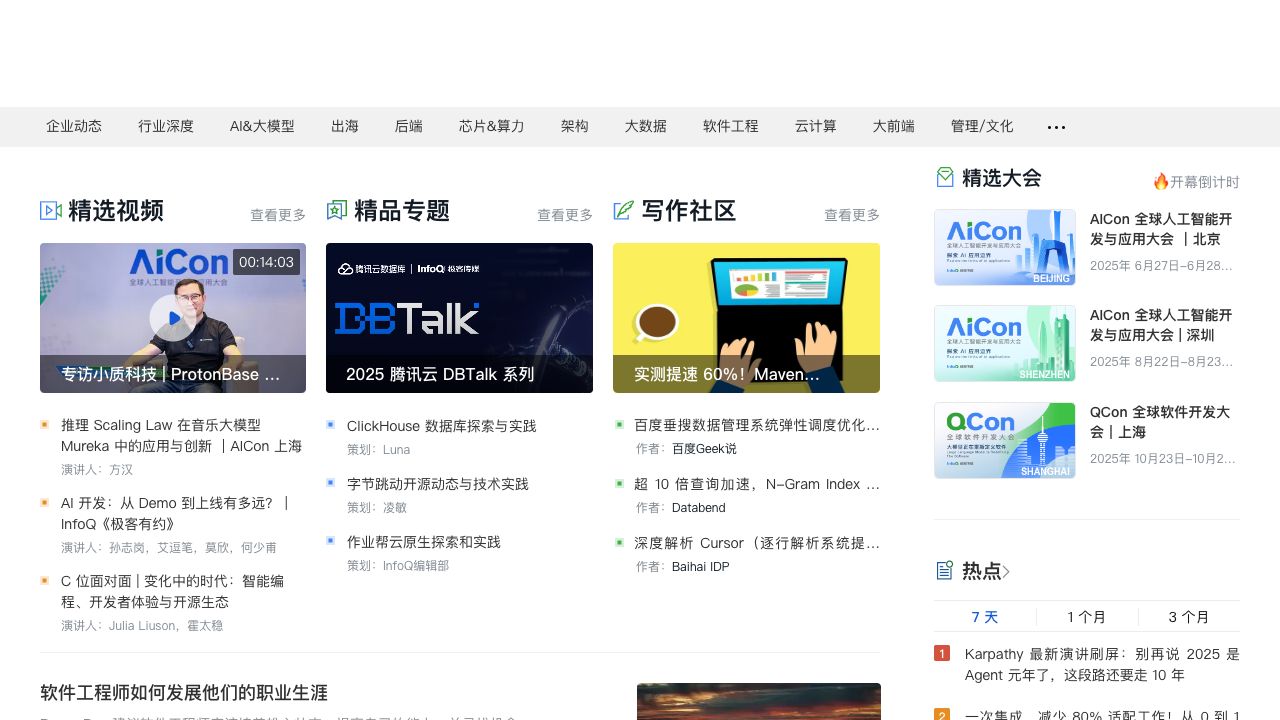The image size is (1280, 720).
Task: Click the number 1 hot-rank badge
Action: 942,654
